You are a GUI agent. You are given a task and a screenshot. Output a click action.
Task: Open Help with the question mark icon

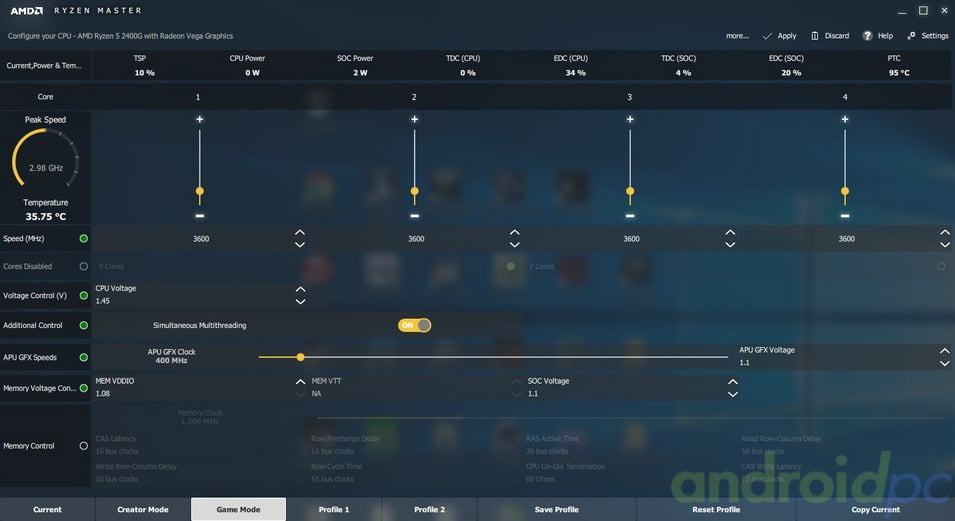point(868,36)
